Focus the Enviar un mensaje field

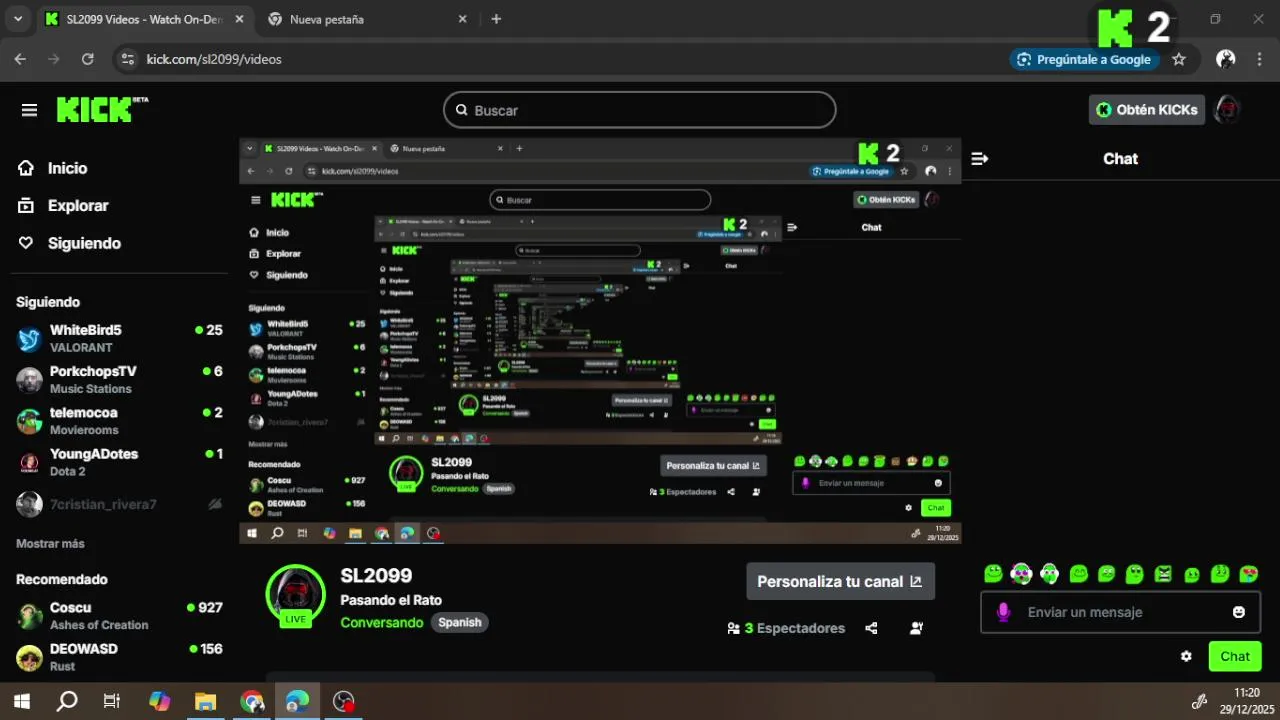click(x=1120, y=612)
